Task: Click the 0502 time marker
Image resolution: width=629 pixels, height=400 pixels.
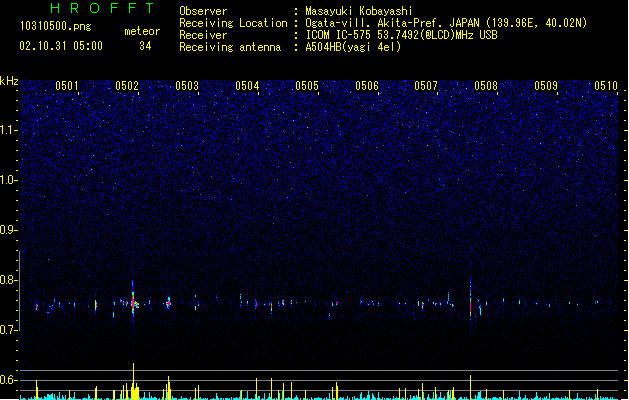Action: 127,85
